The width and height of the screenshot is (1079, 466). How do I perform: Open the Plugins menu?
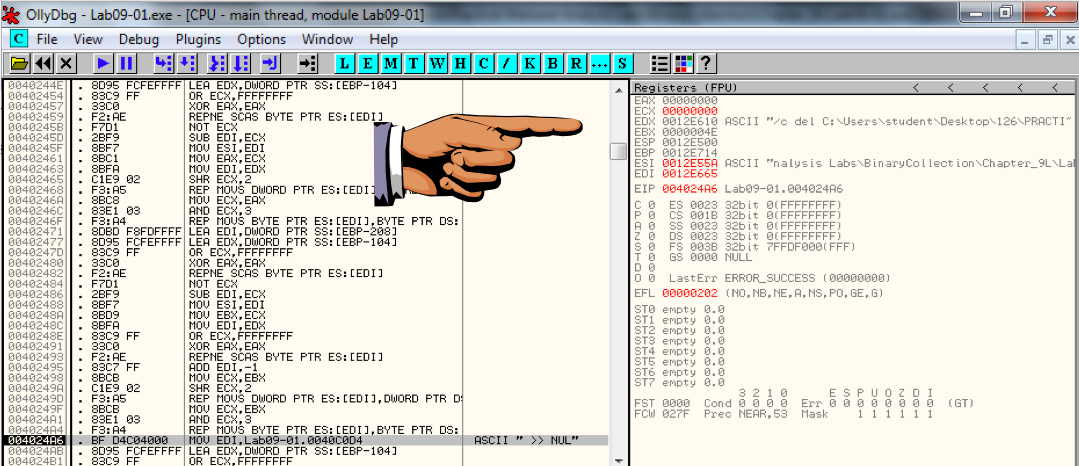(x=198, y=39)
